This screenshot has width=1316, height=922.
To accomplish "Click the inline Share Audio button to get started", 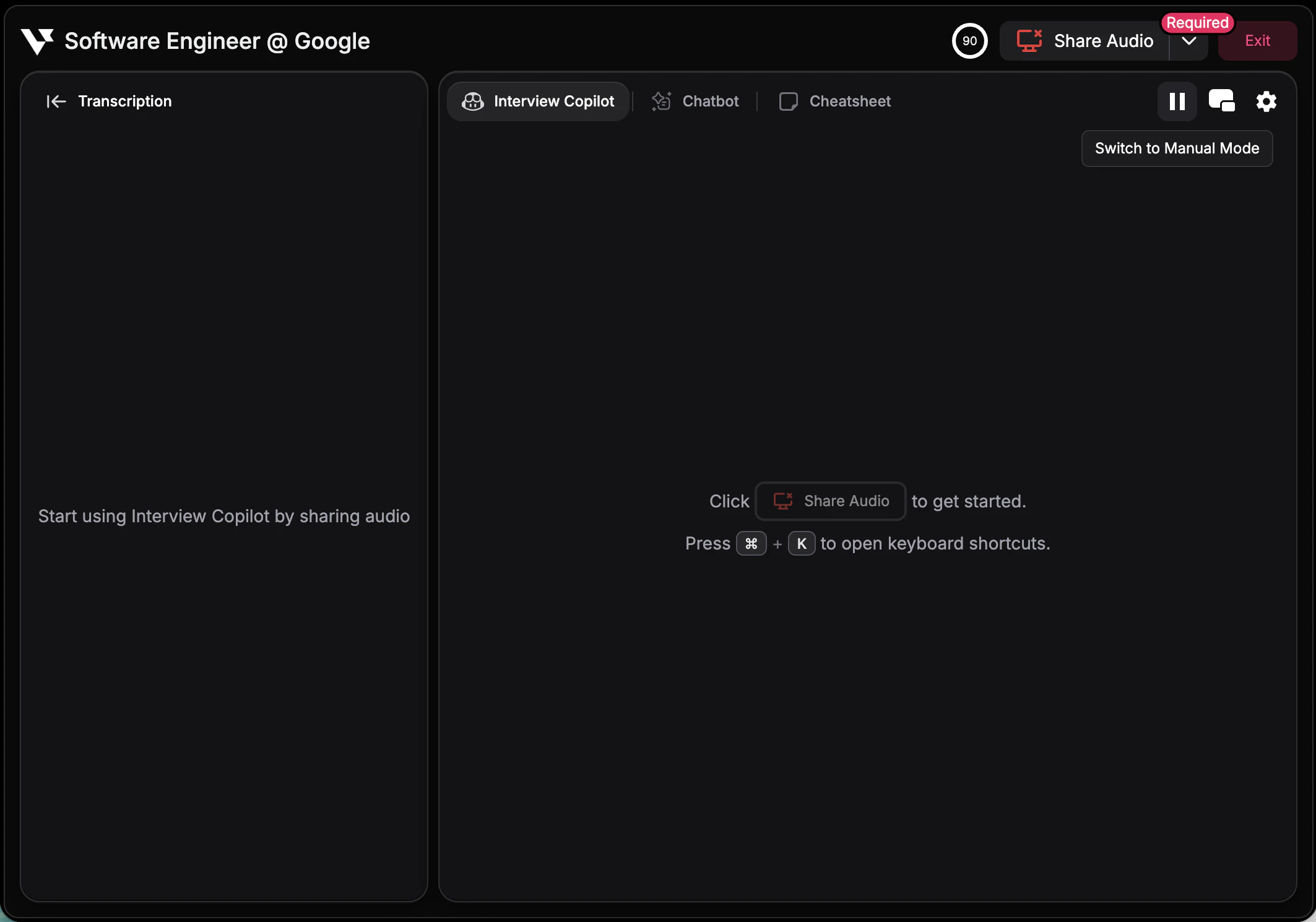I will point(831,501).
